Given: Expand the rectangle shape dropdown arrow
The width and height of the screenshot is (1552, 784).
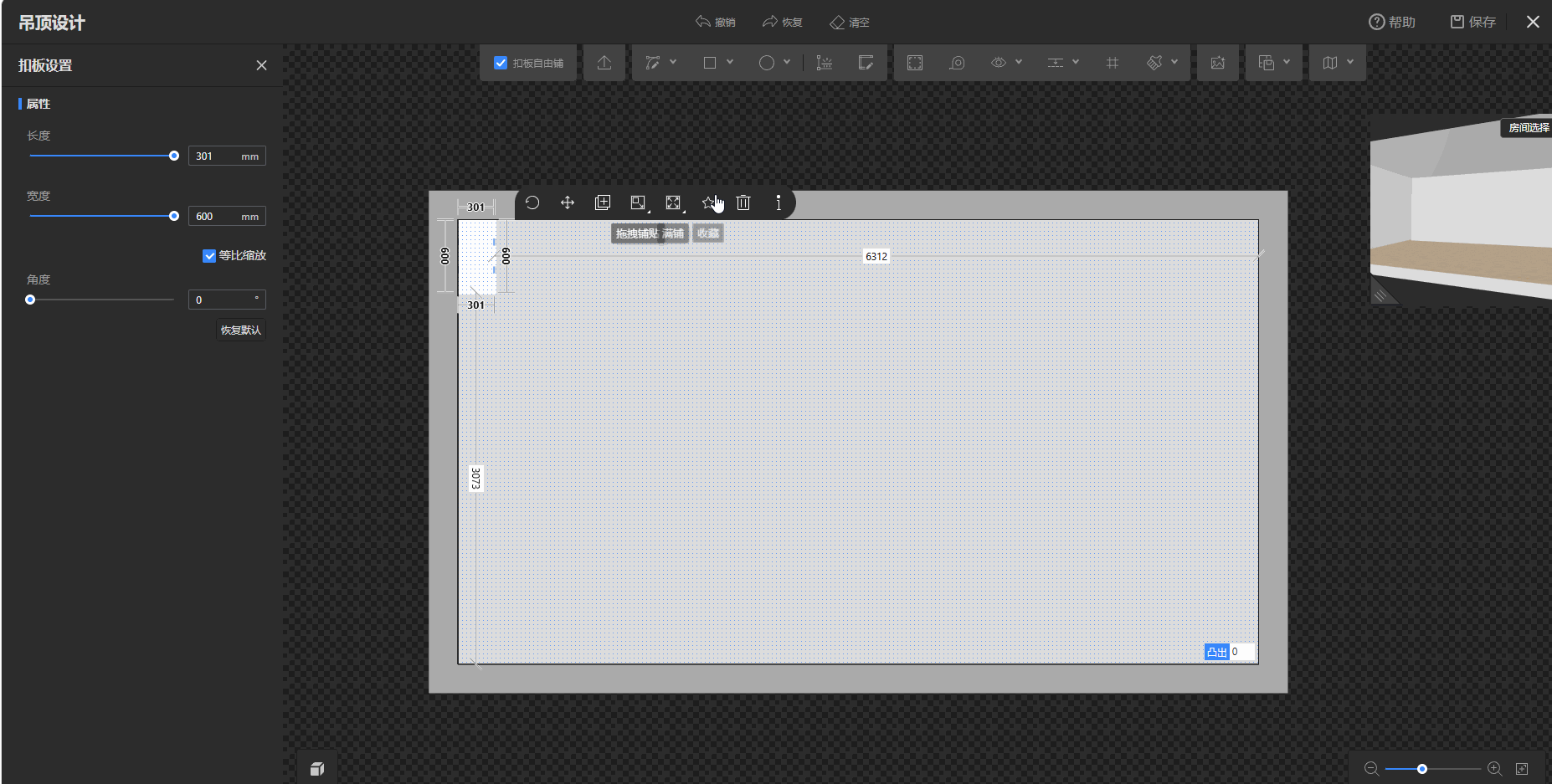Looking at the screenshot, I should (x=730, y=62).
